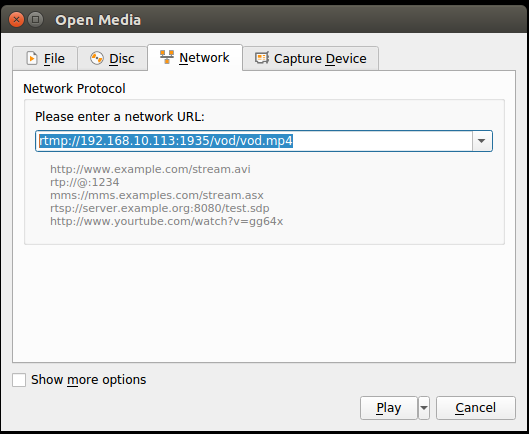
Task: Open the File tab
Action: tap(45, 59)
